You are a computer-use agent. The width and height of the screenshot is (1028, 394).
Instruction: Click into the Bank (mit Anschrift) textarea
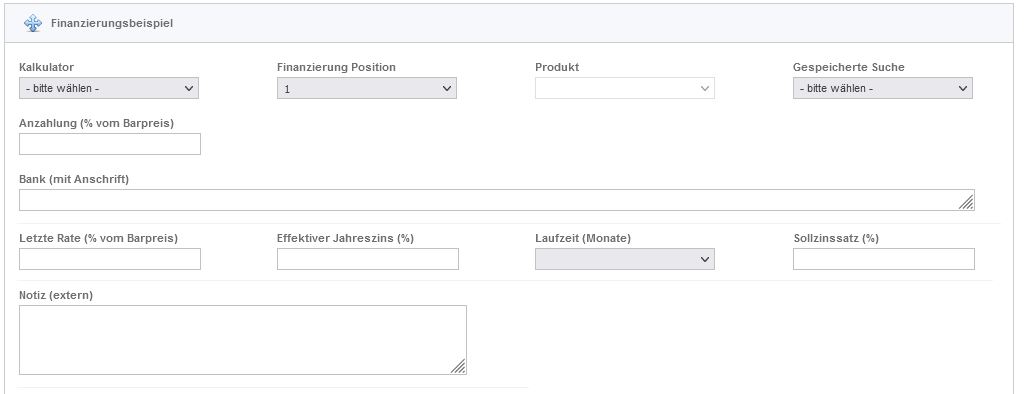point(496,200)
